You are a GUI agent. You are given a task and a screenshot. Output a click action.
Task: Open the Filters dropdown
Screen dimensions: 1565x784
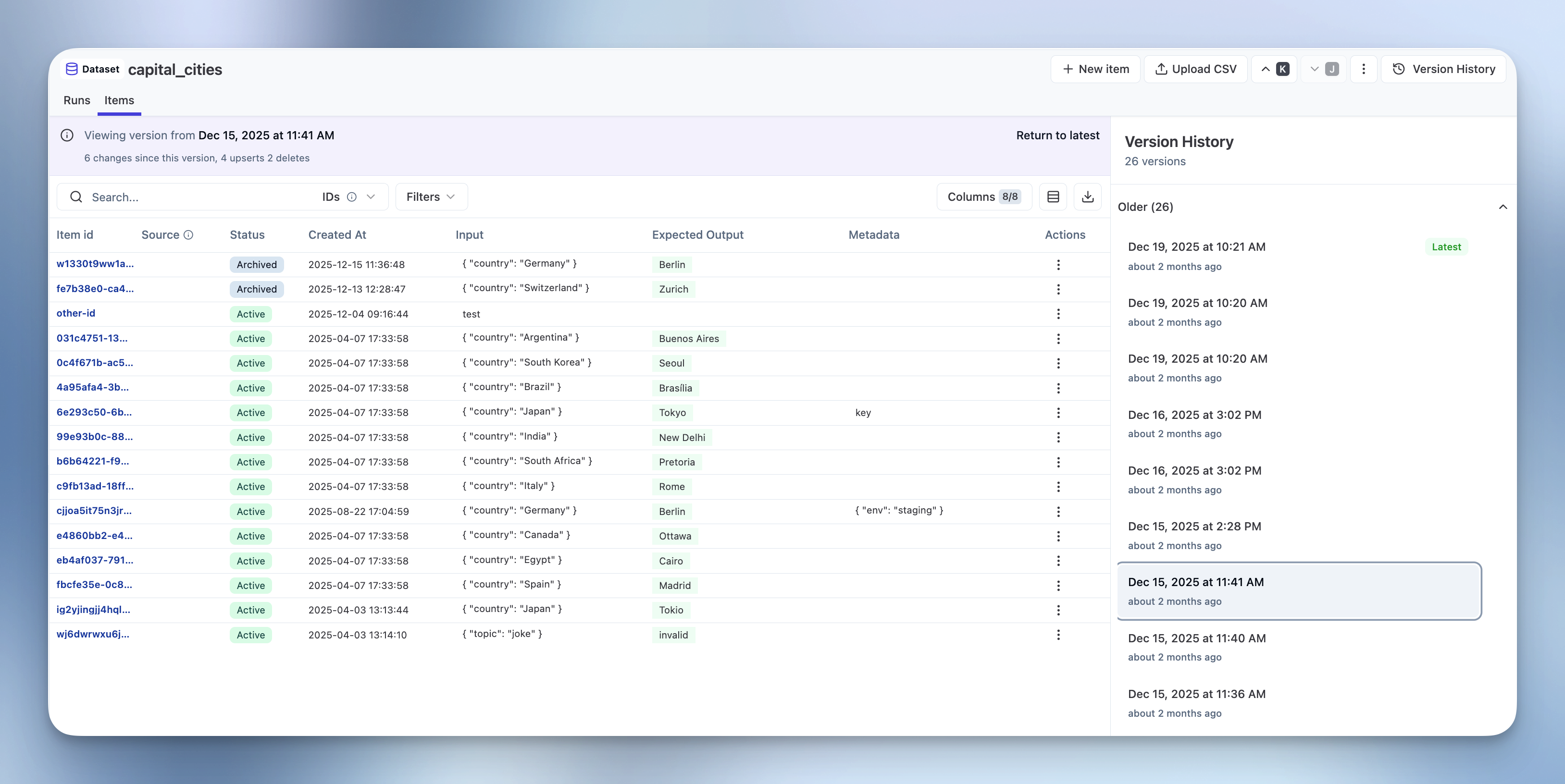pyautogui.click(x=431, y=196)
